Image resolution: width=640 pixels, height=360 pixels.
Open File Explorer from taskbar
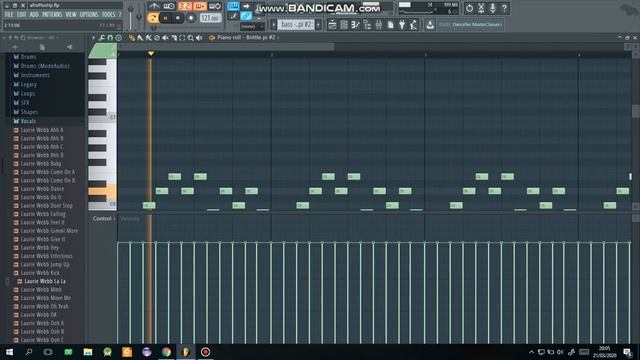(x=88, y=352)
